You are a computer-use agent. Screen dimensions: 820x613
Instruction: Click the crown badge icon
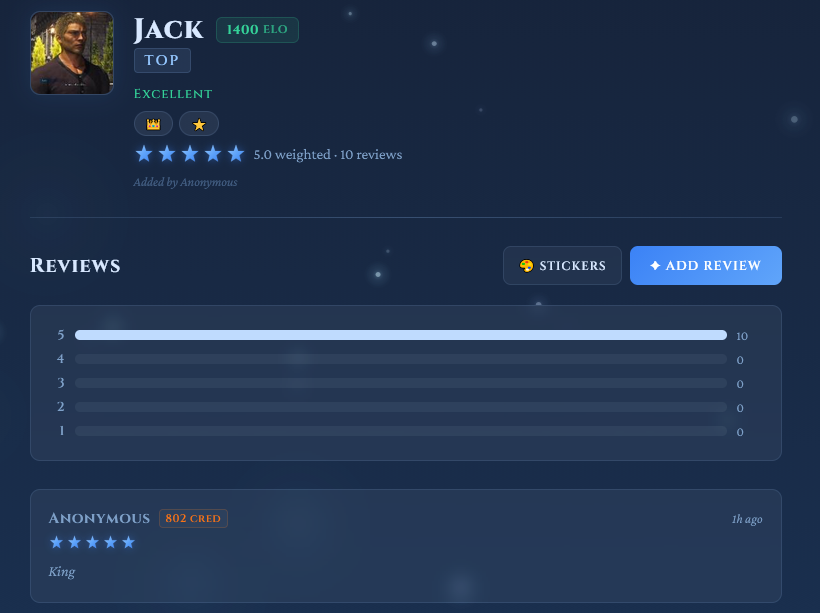(153, 124)
